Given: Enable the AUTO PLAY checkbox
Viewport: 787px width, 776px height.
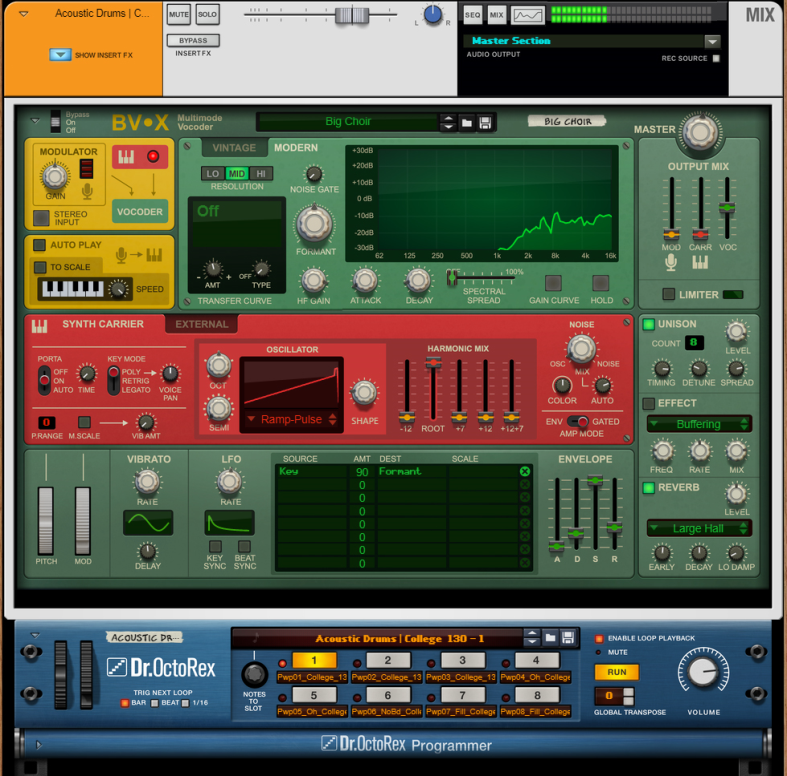Looking at the screenshot, I should tap(39, 245).
